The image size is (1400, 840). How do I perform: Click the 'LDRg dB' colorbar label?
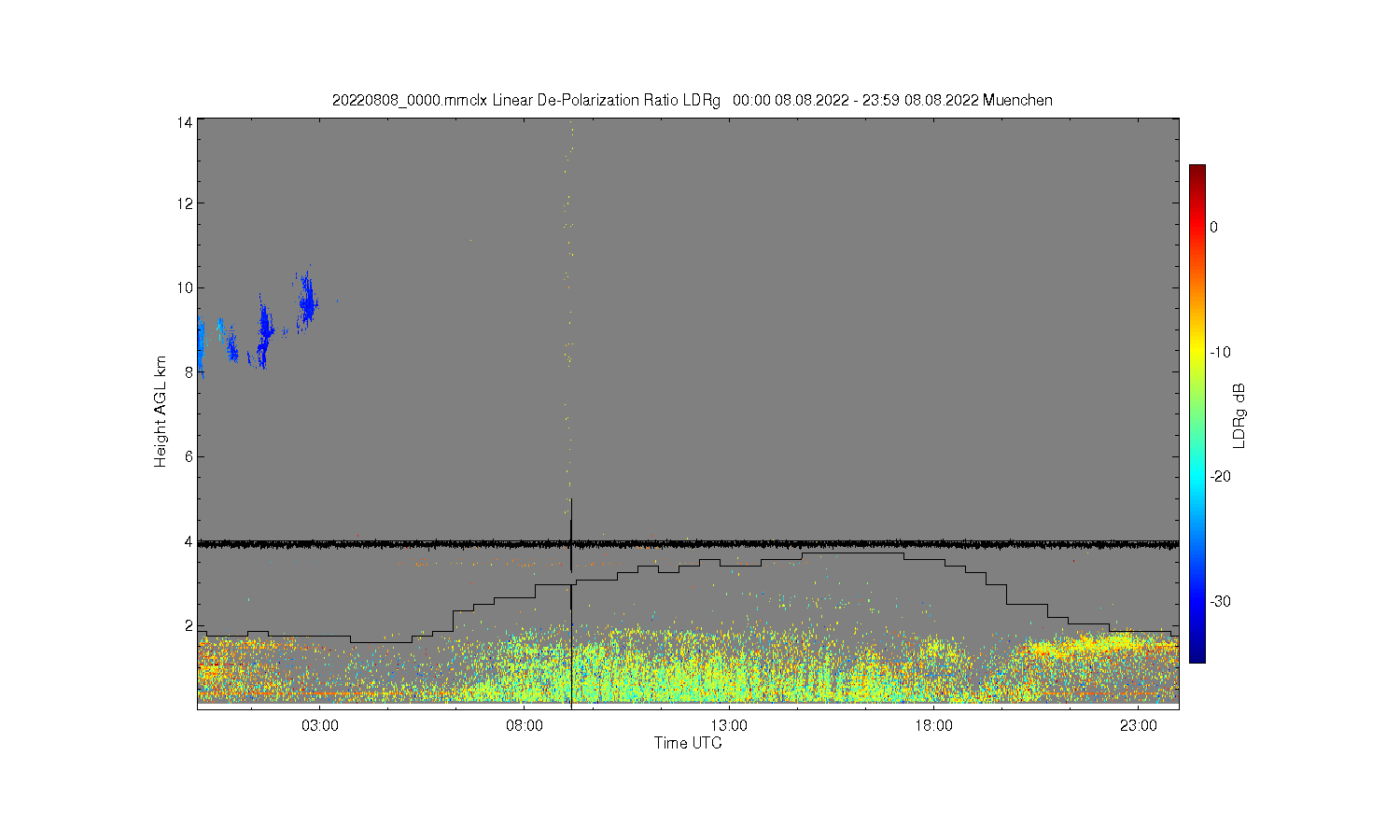click(1239, 416)
